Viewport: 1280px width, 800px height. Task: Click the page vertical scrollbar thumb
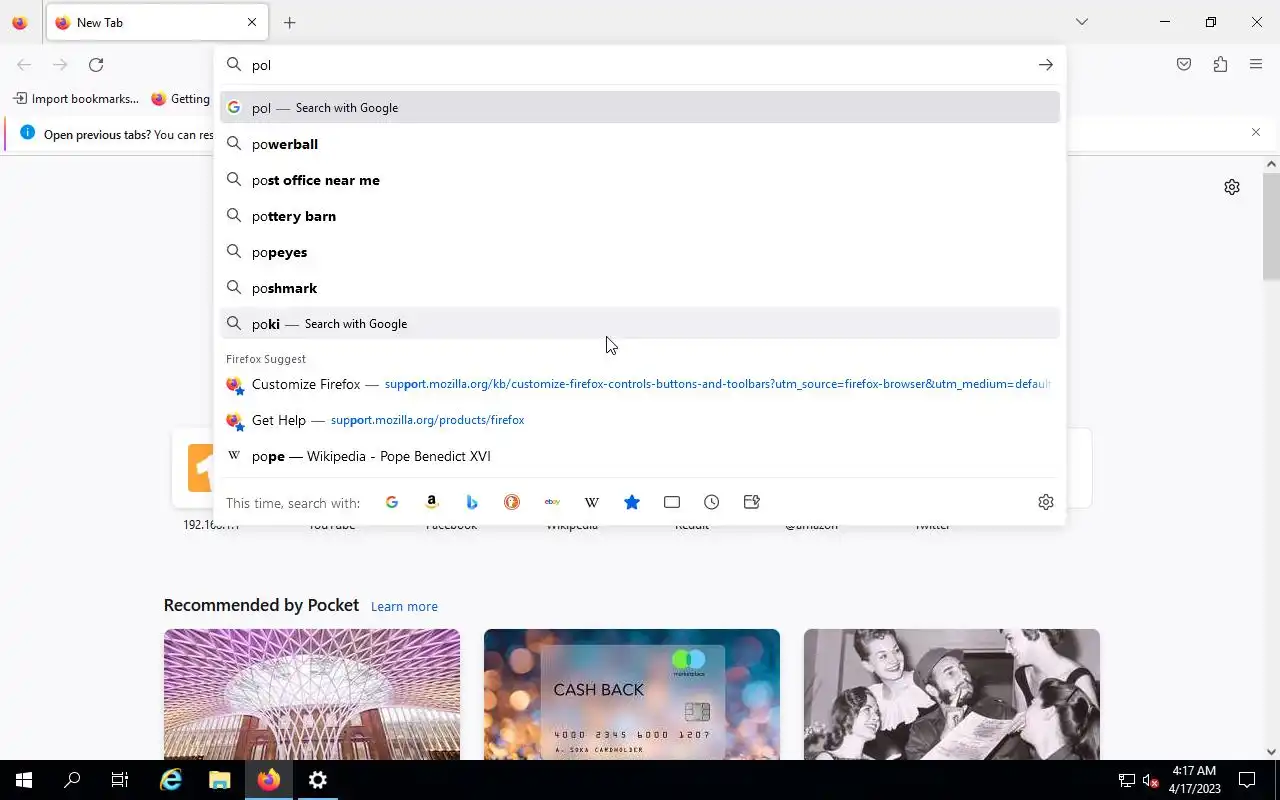coord(1271,226)
